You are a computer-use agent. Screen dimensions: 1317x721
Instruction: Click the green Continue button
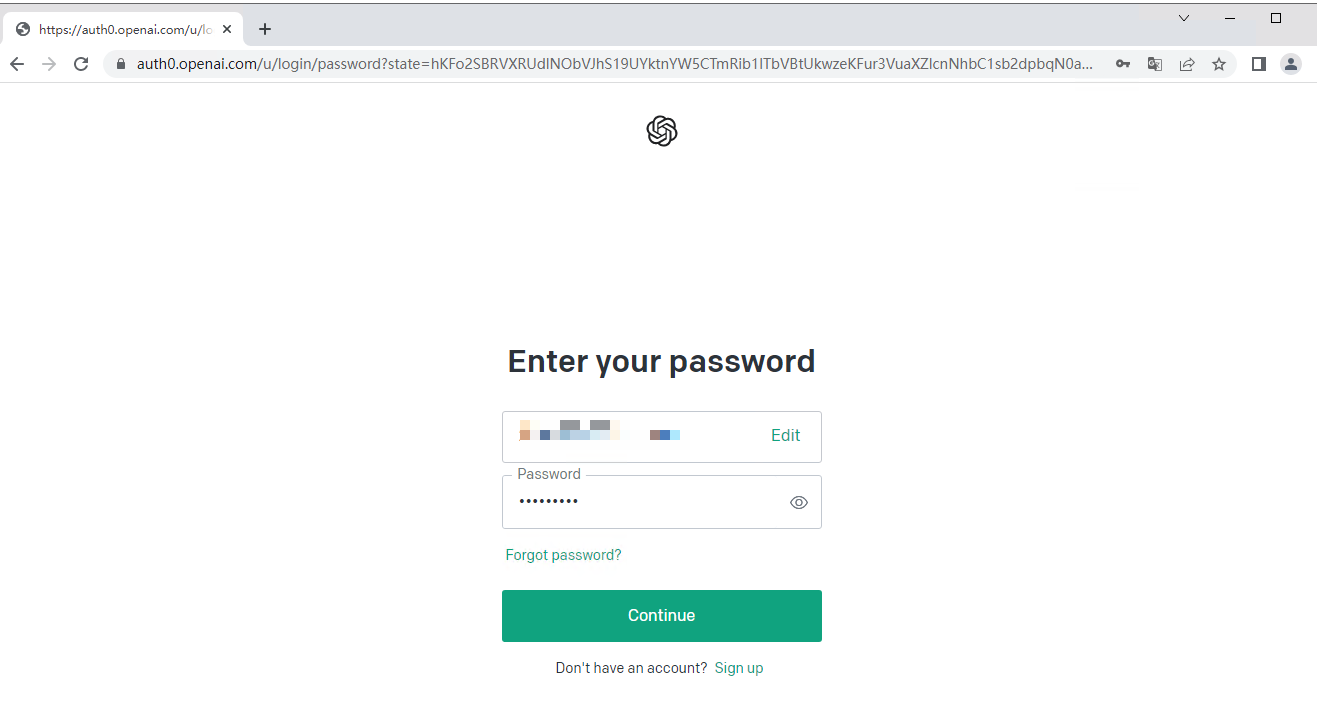point(662,616)
